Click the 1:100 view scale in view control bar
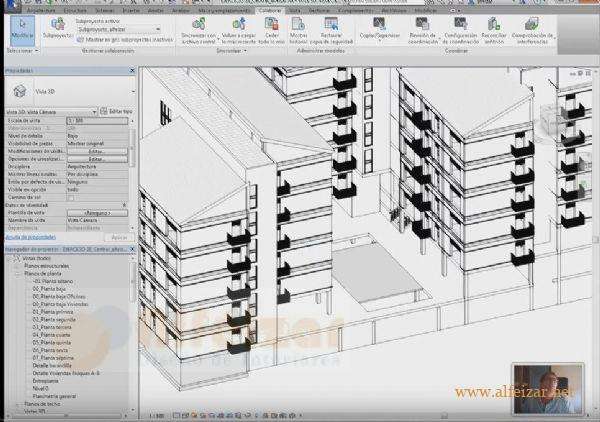Viewport: 600px width, 422px height. pyautogui.click(x=157, y=415)
